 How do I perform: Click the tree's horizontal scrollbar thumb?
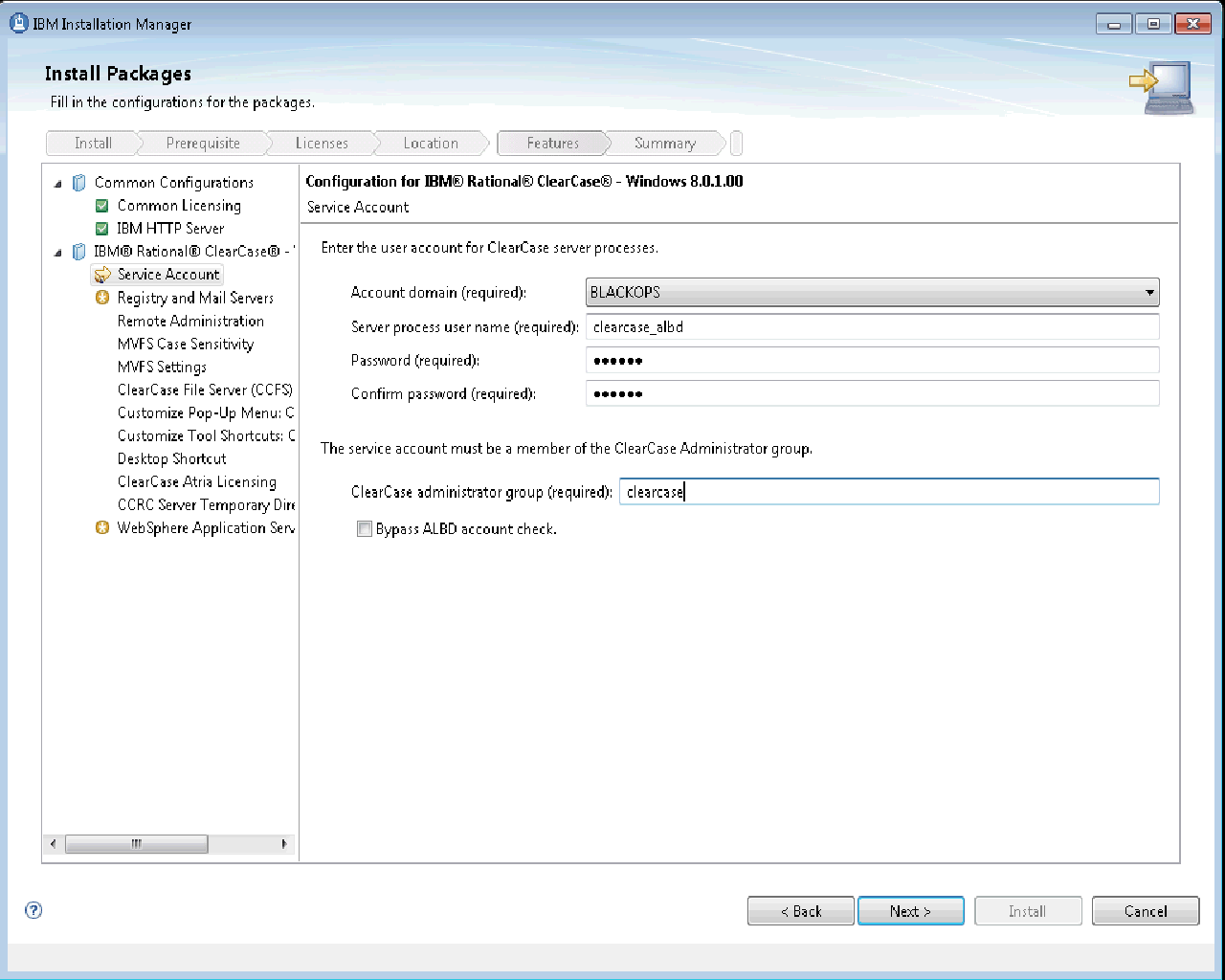coord(136,844)
